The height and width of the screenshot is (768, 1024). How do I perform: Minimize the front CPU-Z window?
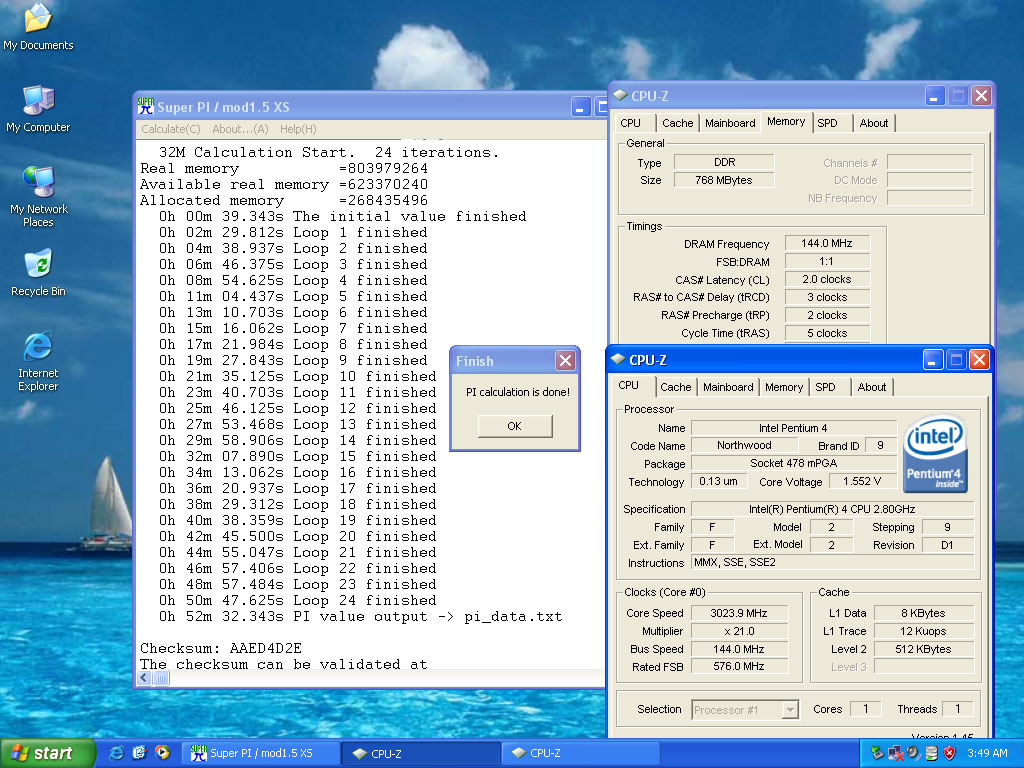click(932, 359)
